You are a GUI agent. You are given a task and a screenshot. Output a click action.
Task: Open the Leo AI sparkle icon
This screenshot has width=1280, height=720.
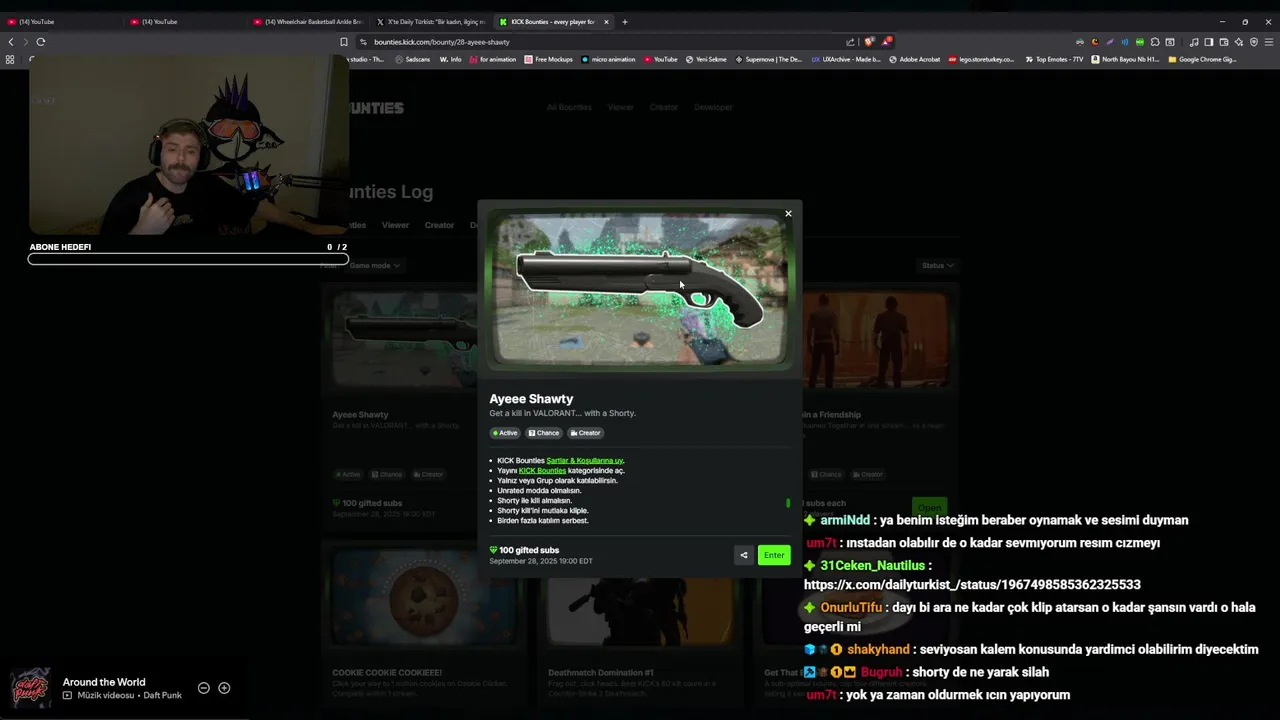1239,42
